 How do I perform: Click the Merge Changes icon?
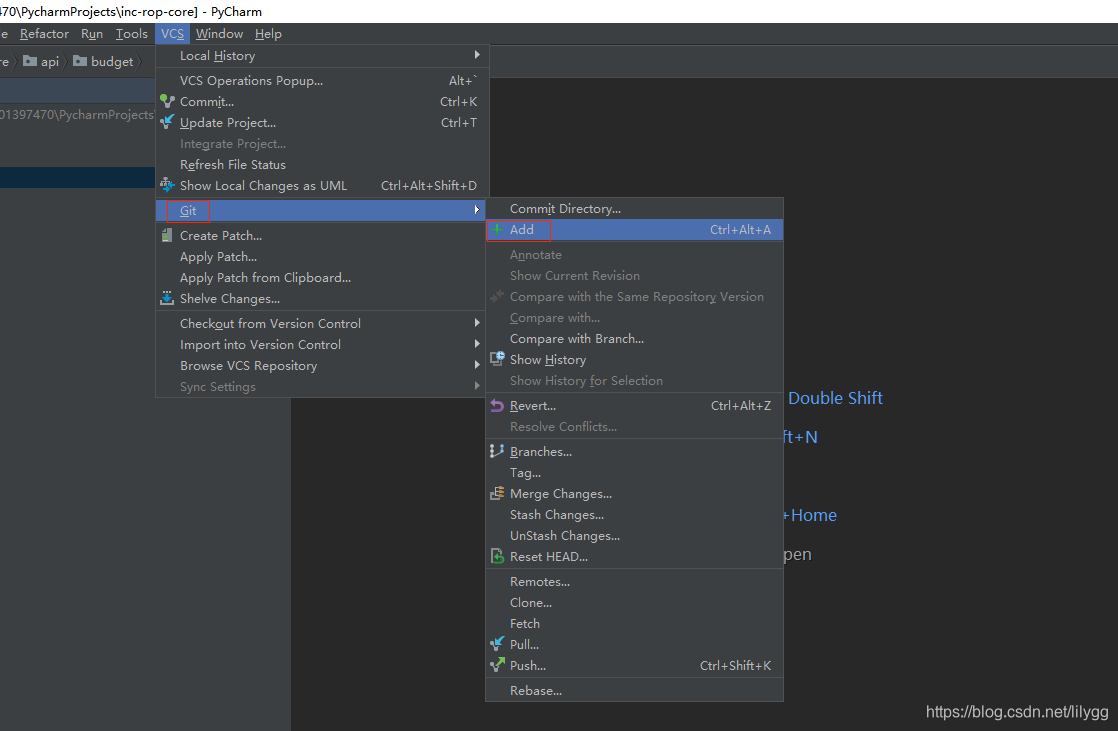click(497, 494)
